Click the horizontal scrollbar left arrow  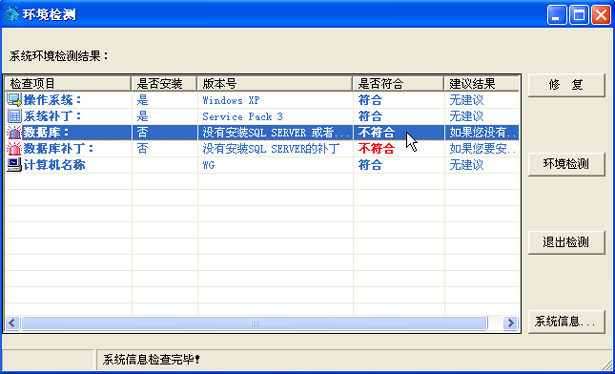point(12,323)
